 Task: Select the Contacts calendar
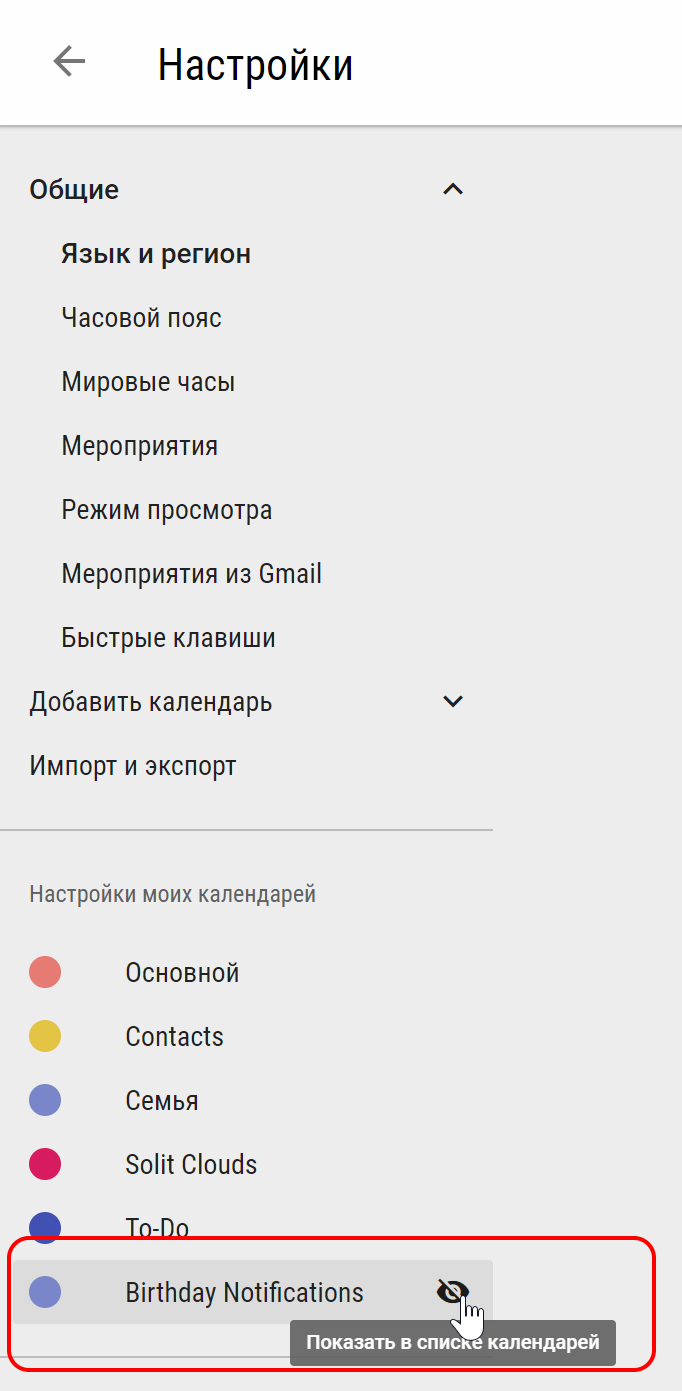[174, 1036]
